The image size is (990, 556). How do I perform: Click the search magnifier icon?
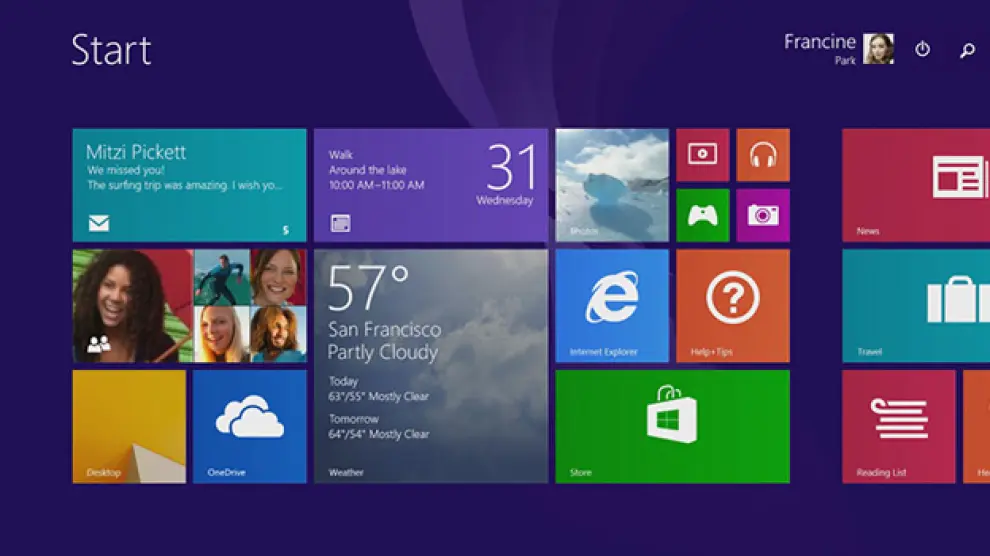967,50
